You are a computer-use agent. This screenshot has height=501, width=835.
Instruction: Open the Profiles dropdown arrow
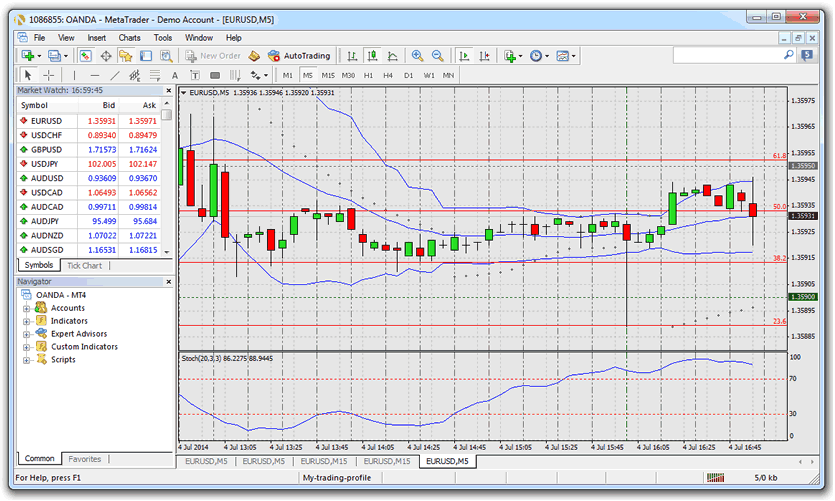pos(66,56)
